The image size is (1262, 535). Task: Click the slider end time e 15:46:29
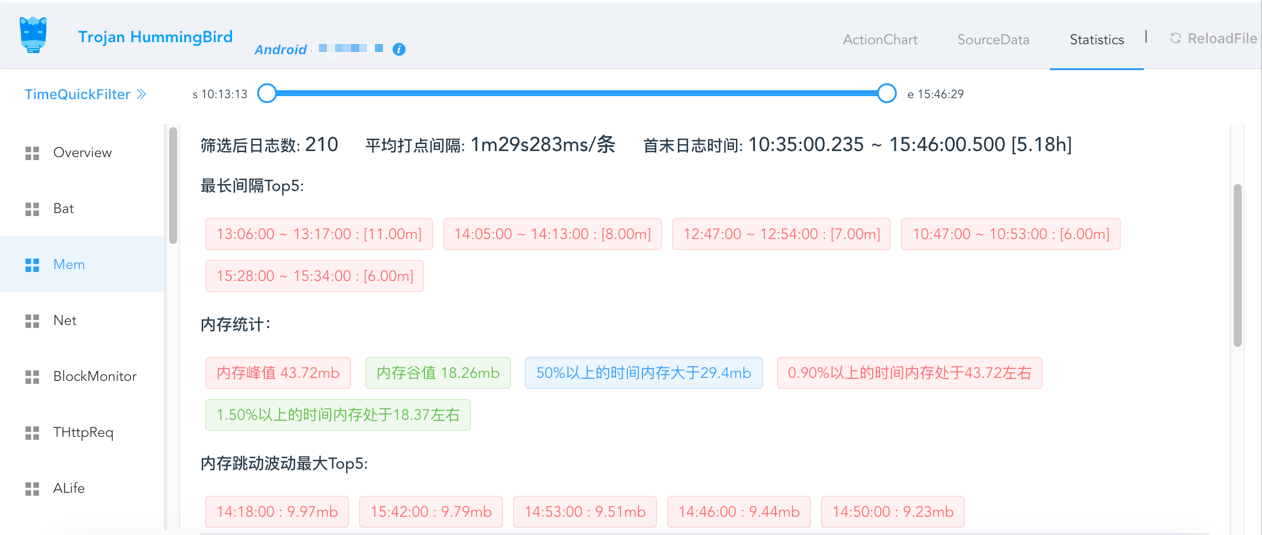pyautogui.click(x=936, y=94)
